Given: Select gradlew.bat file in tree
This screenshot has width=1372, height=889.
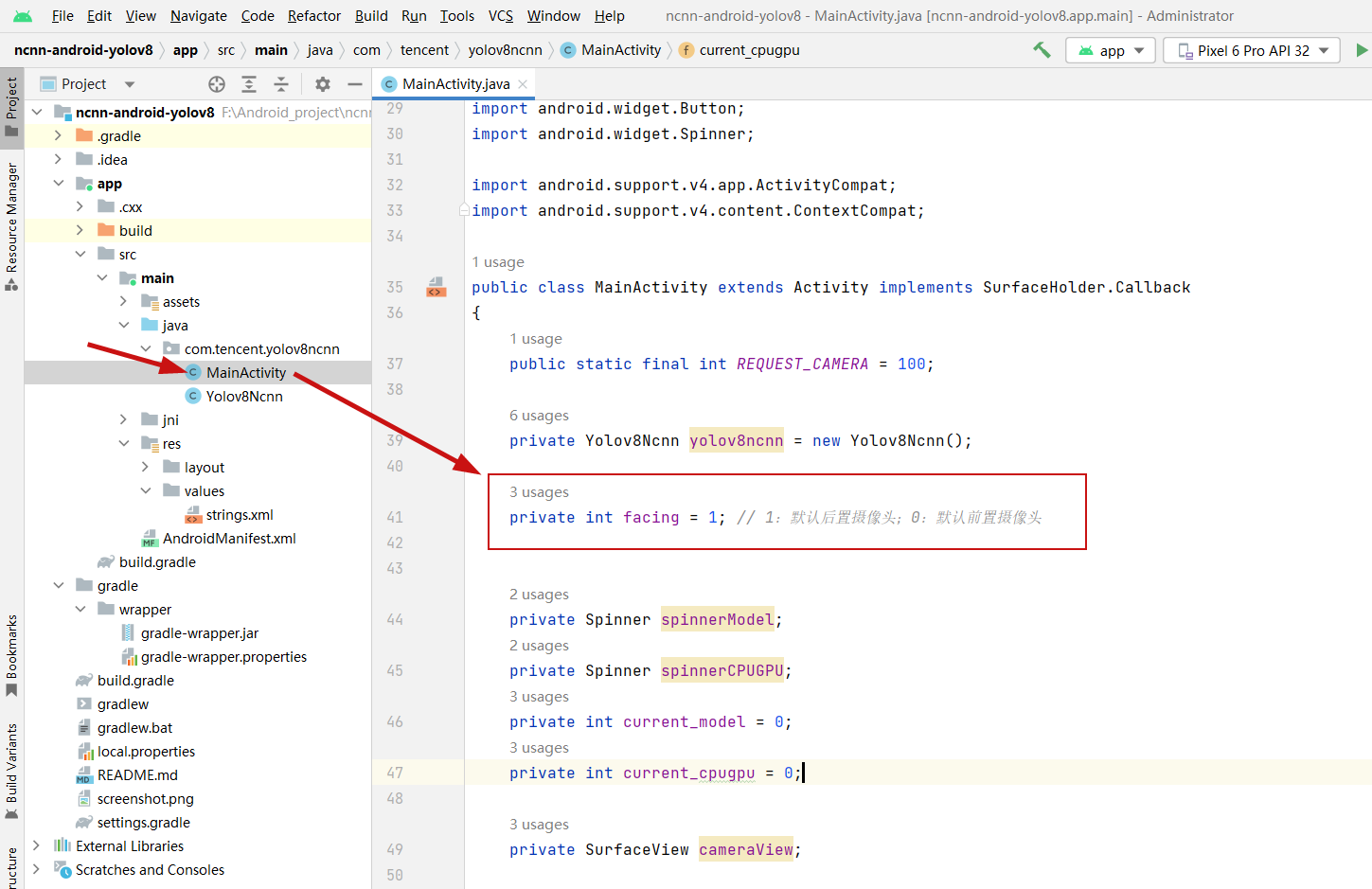Looking at the screenshot, I should 134,727.
